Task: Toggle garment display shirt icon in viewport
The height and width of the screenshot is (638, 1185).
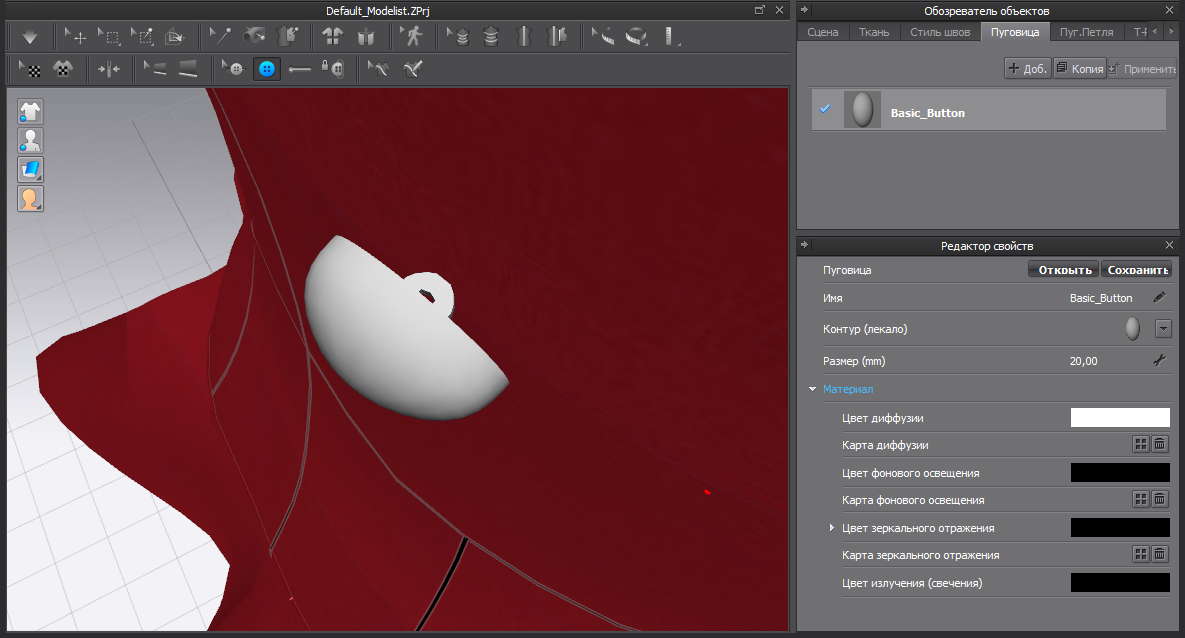Action: [30, 111]
